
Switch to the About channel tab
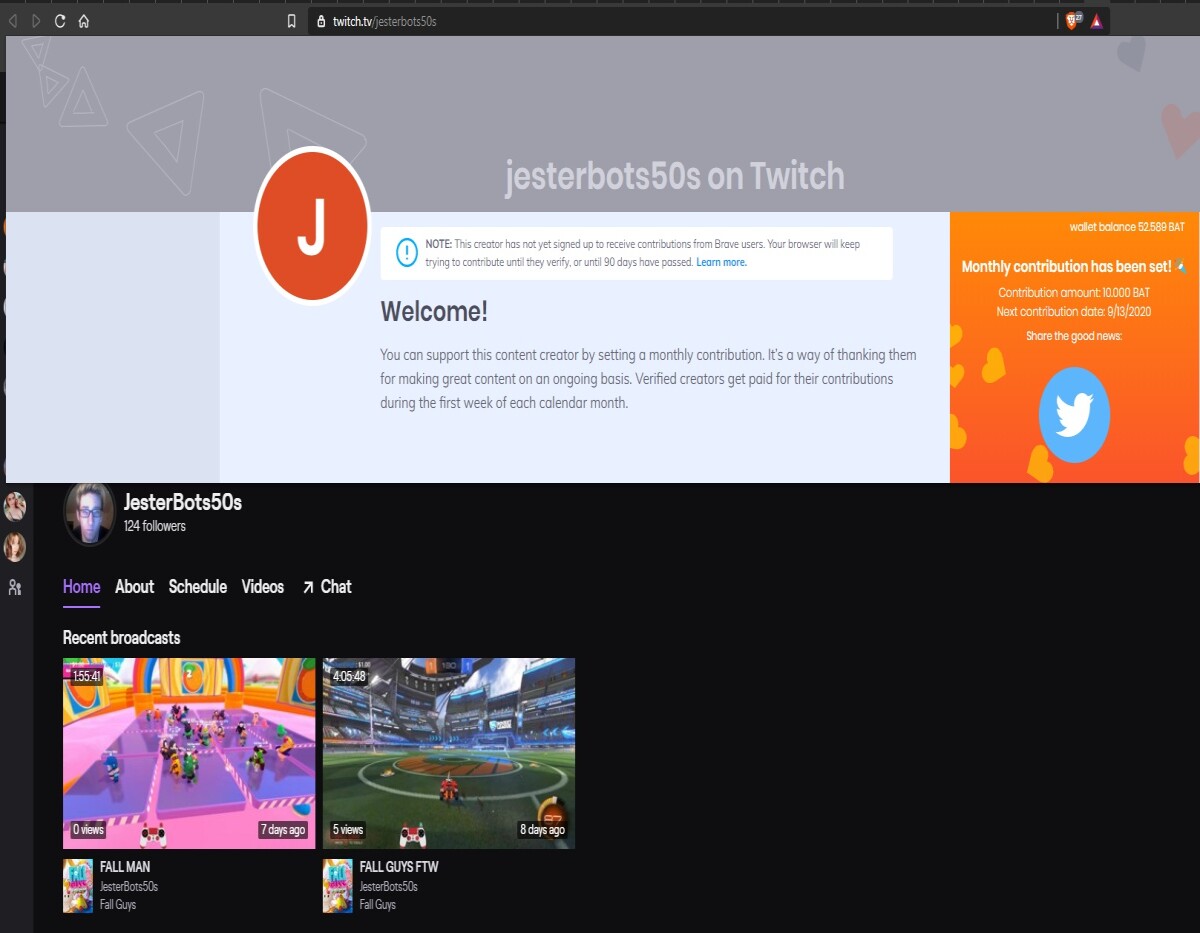[x=134, y=587]
